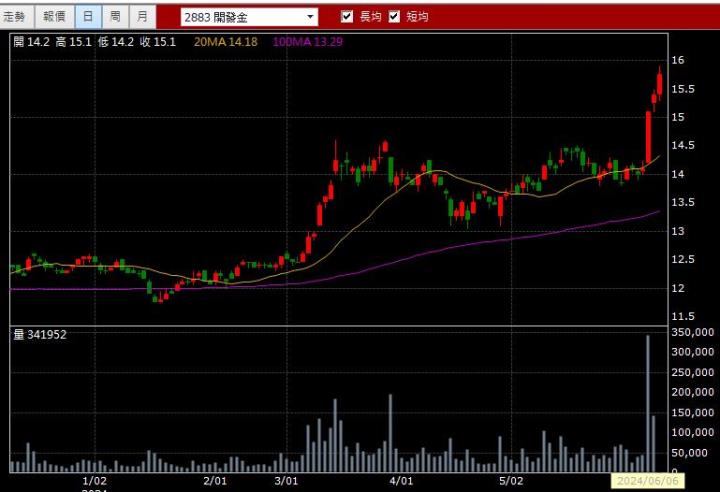
Task: Click the 量 341952 volume label
Action: click(x=40, y=334)
